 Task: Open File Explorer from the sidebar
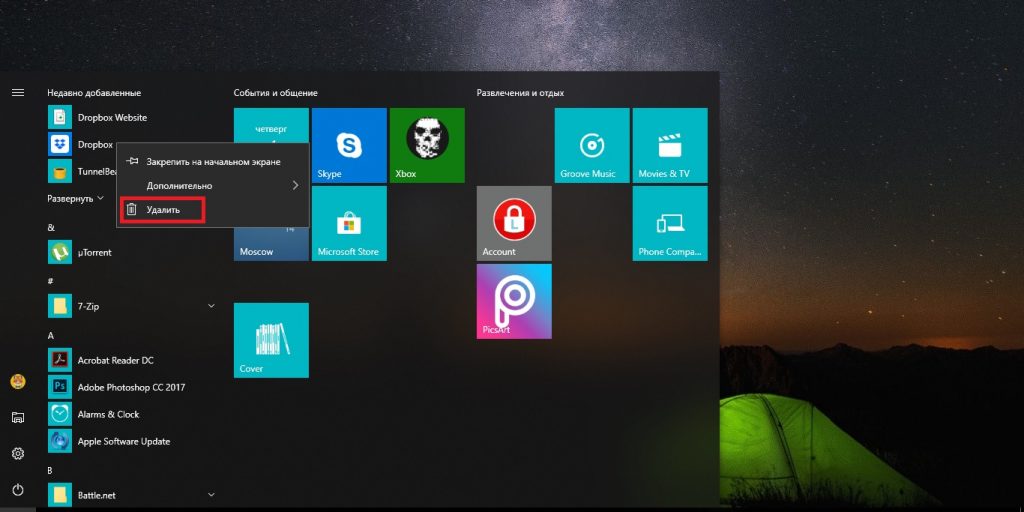point(18,417)
